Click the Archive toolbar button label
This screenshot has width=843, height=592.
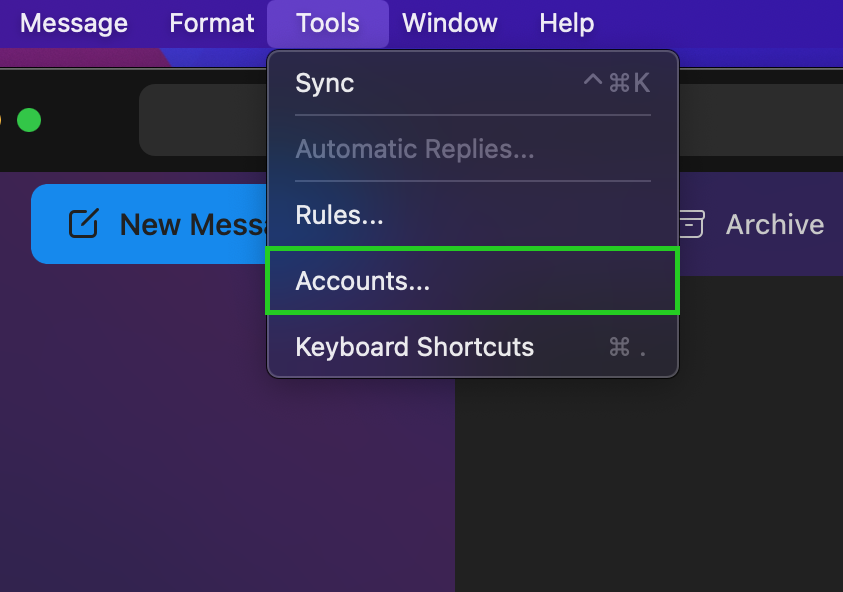[774, 224]
